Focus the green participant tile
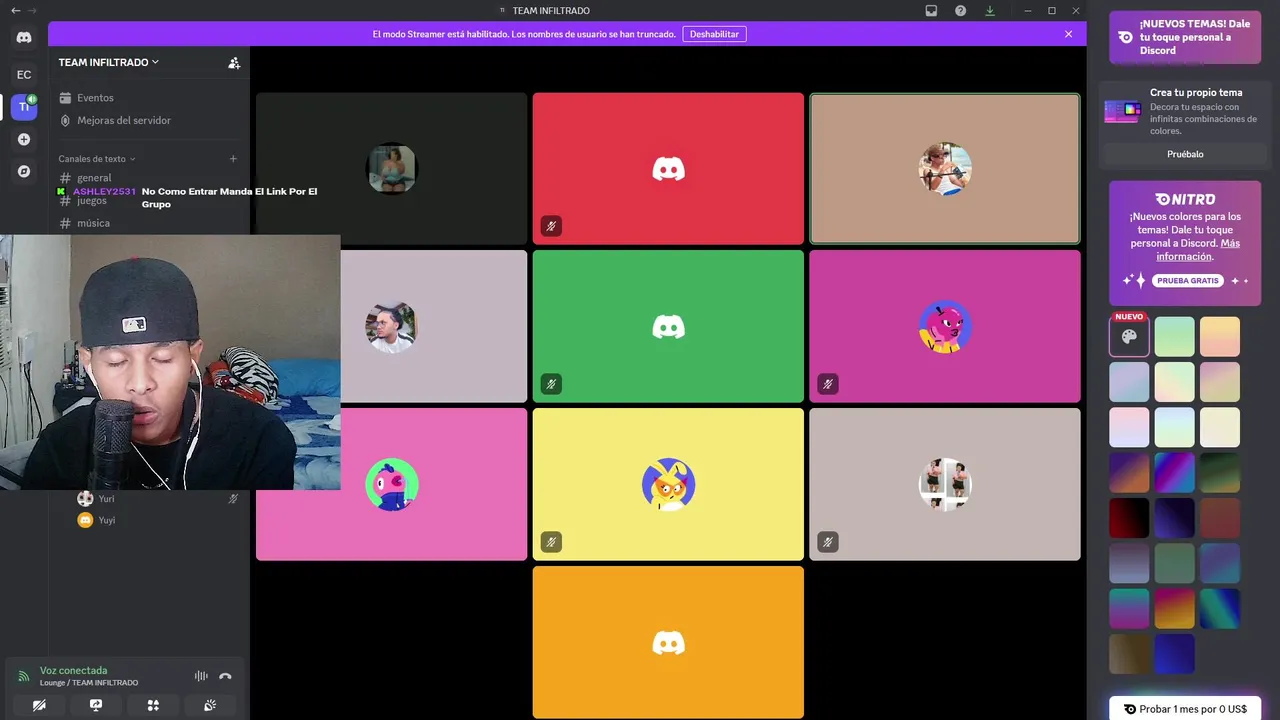1280x720 pixels. tap(668, 326)
